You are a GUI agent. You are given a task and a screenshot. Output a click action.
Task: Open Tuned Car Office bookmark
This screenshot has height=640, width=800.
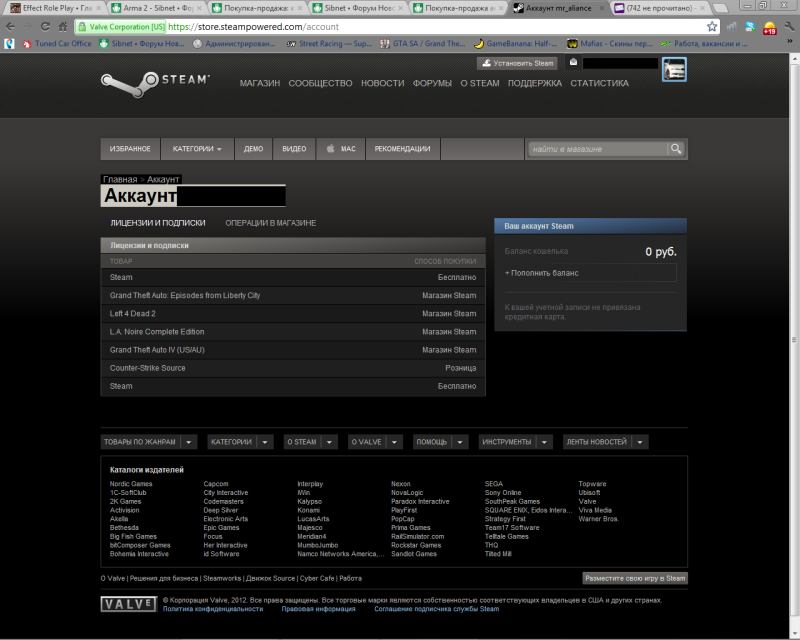click(x=57, y=44)
